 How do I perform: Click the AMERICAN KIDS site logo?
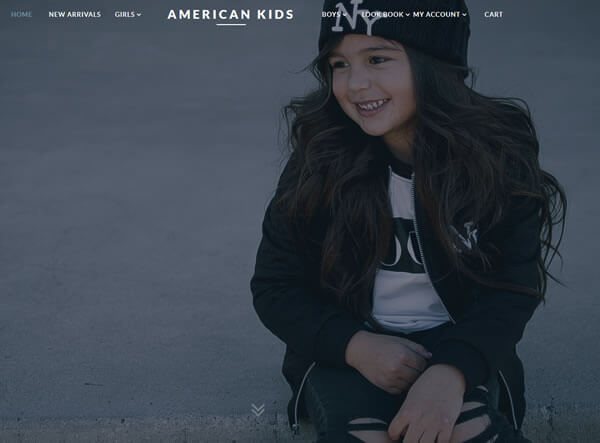point(231,15)
